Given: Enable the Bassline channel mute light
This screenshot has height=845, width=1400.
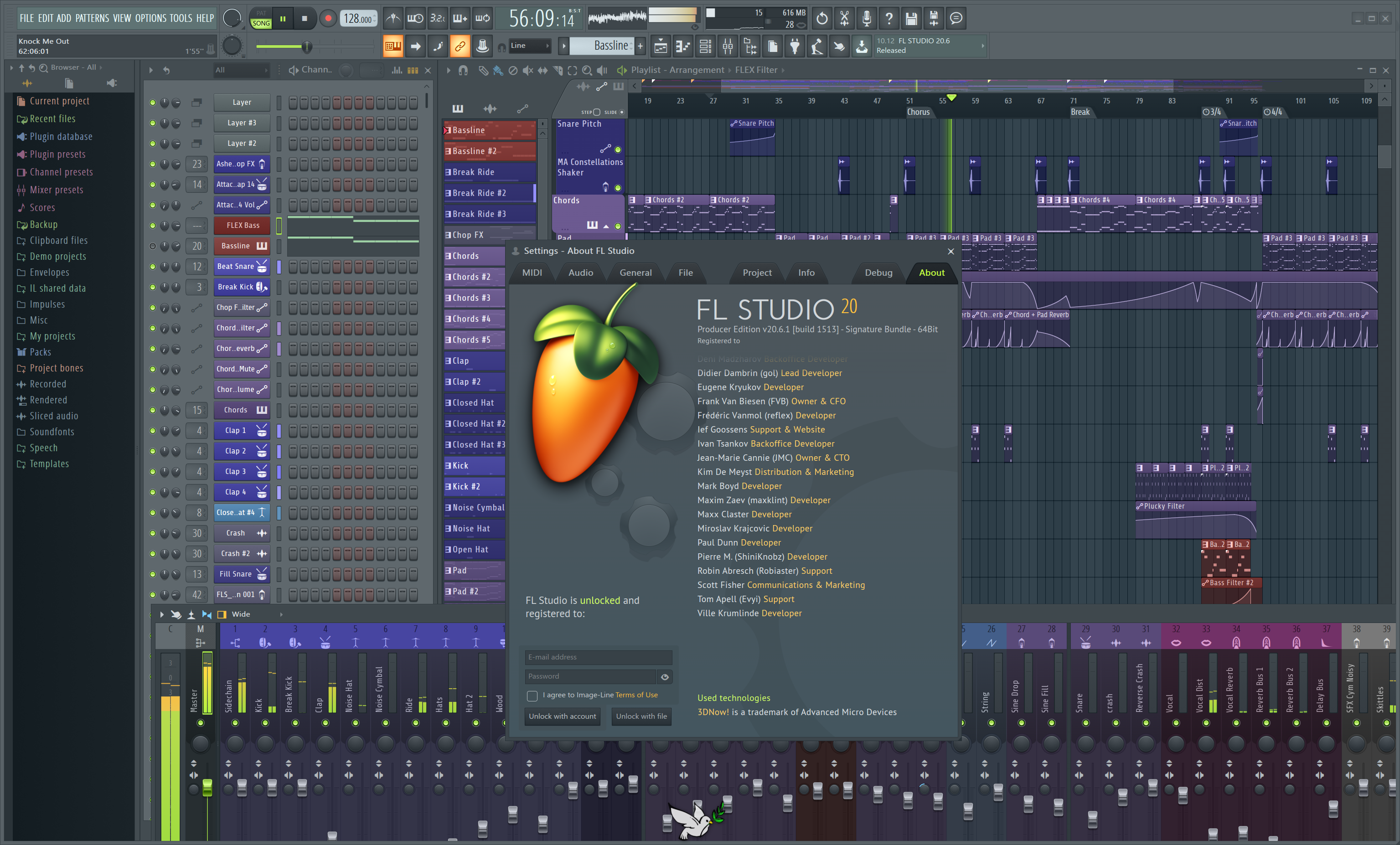Looking at the screenshot, I should click(x=152, y=246).
